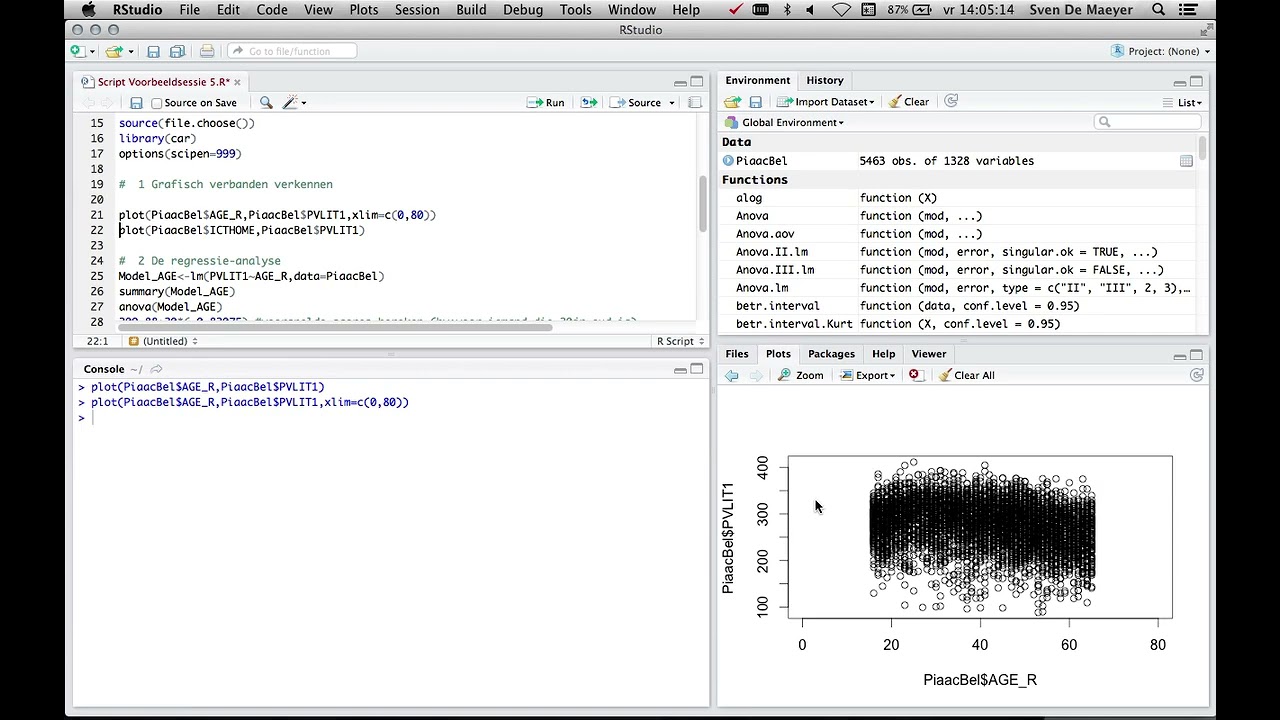Open the new file icon in main toolbar
Image resolution: width=1280 pixels, height=720 pixels.
77,51
